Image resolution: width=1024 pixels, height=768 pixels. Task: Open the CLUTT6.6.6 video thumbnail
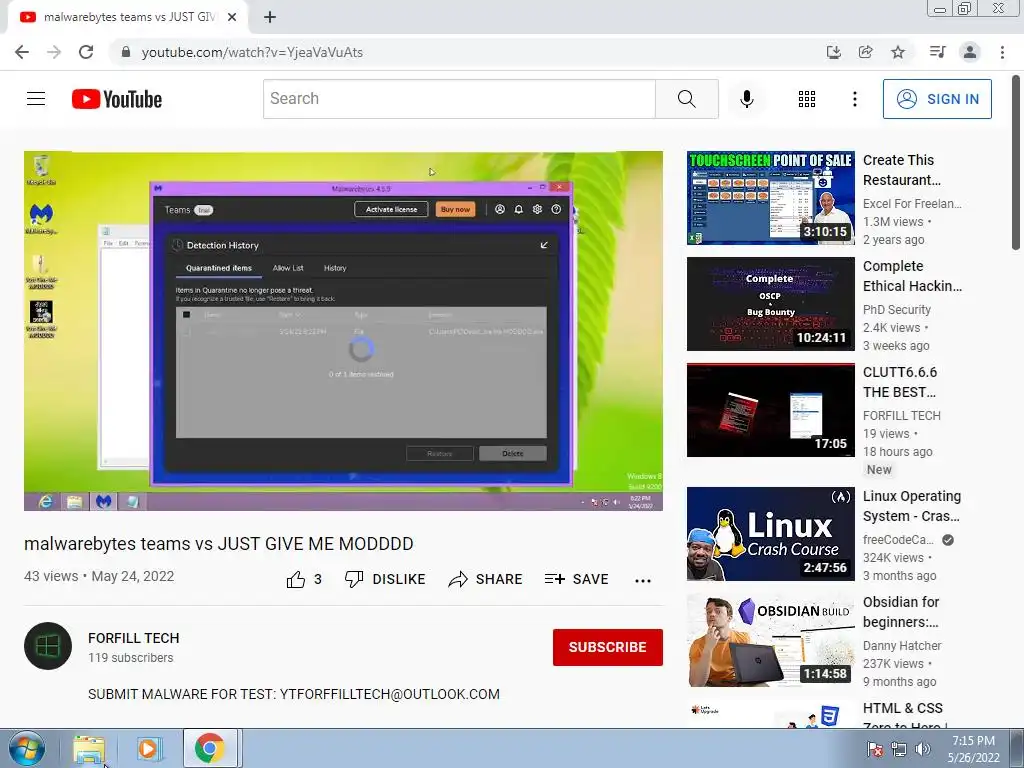coord(771,410)
